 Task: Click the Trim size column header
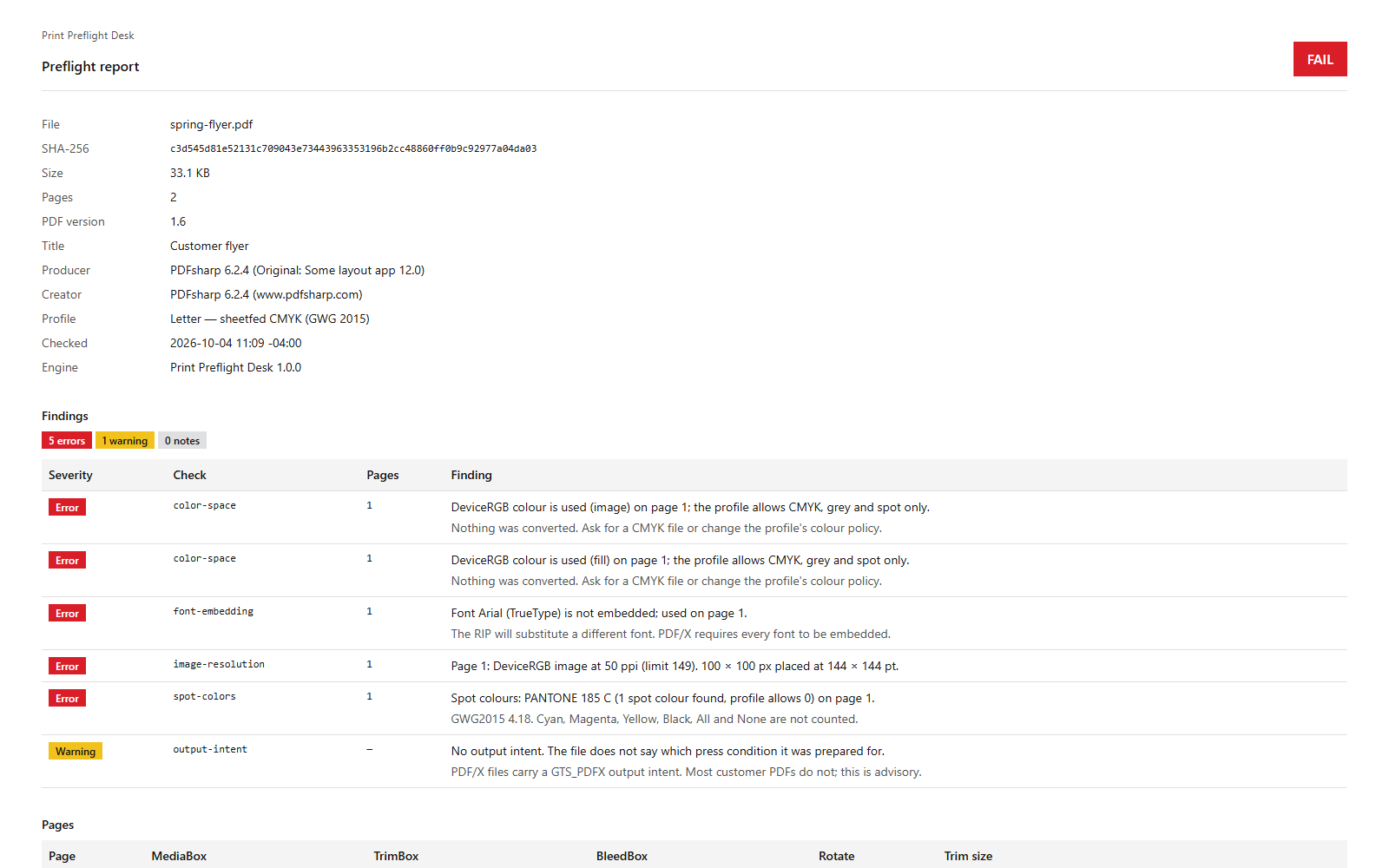[x=968, y=856]
